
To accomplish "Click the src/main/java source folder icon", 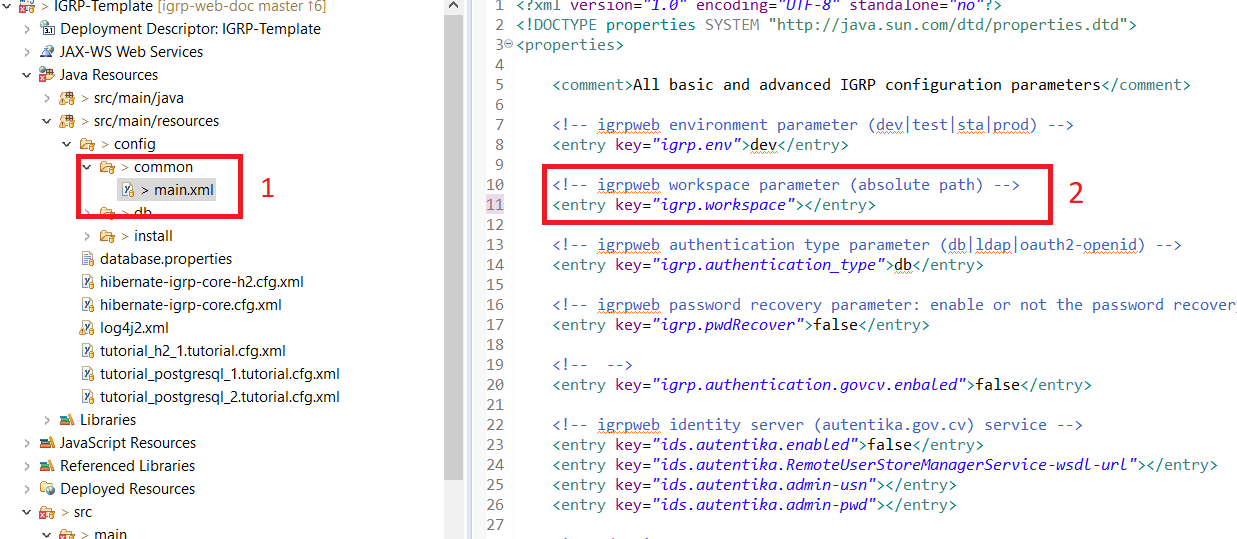I will (x=67, y=98).
